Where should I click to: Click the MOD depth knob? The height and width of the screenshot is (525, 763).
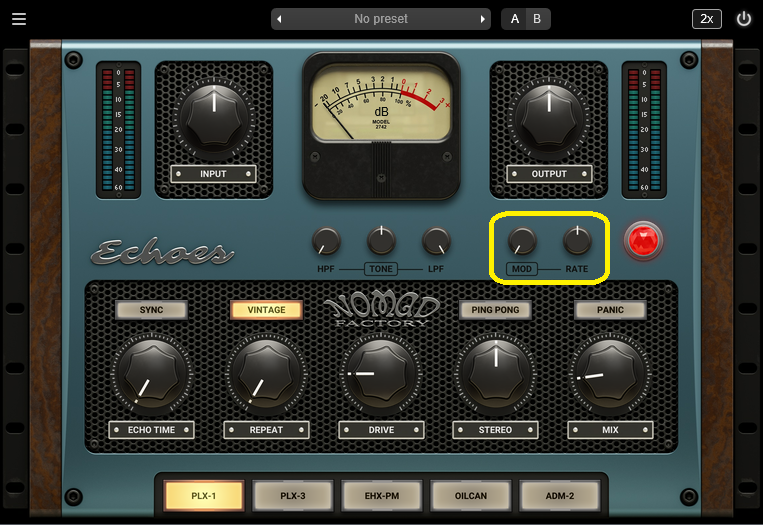(522, 241)
